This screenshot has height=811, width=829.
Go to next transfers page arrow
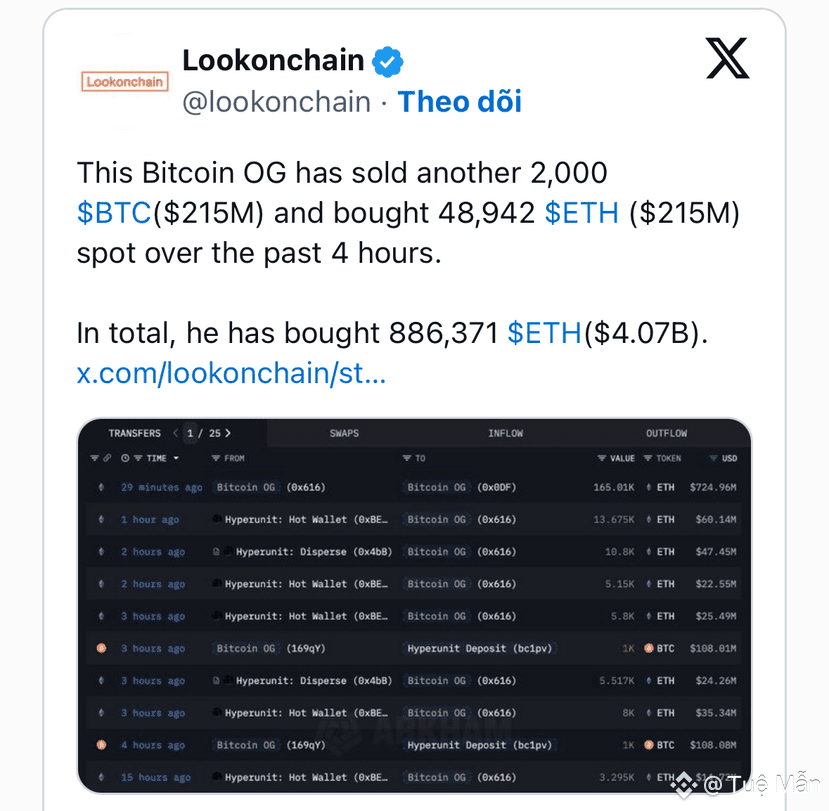228,433
